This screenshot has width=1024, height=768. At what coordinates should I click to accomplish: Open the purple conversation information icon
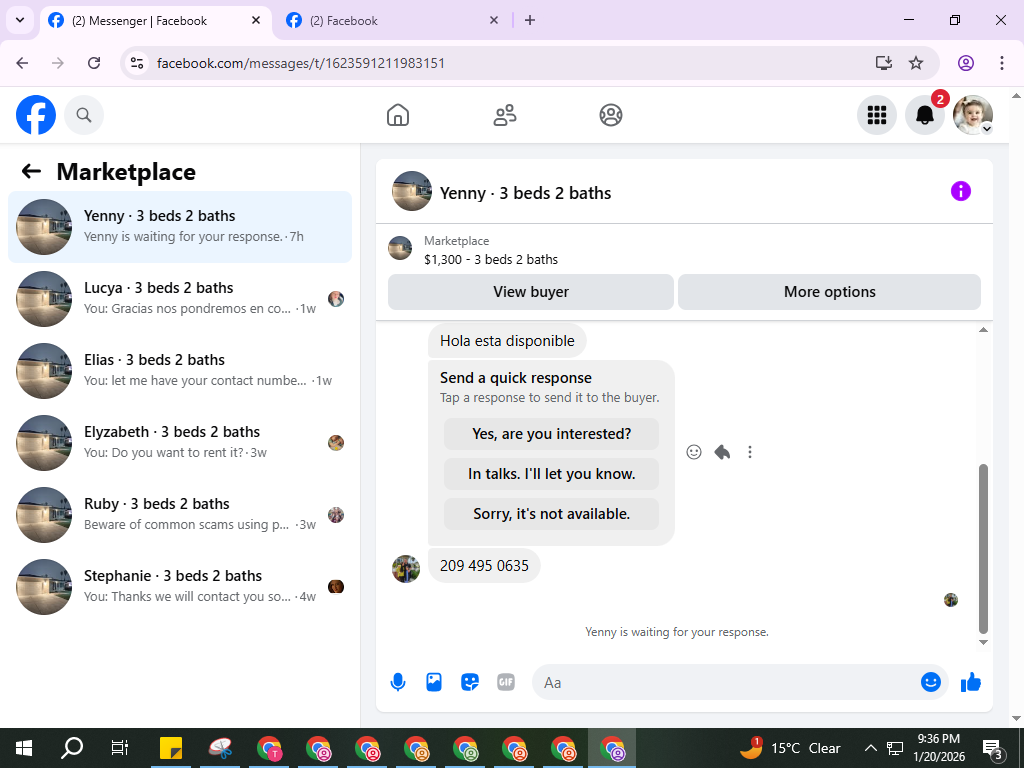coord(961,191)
